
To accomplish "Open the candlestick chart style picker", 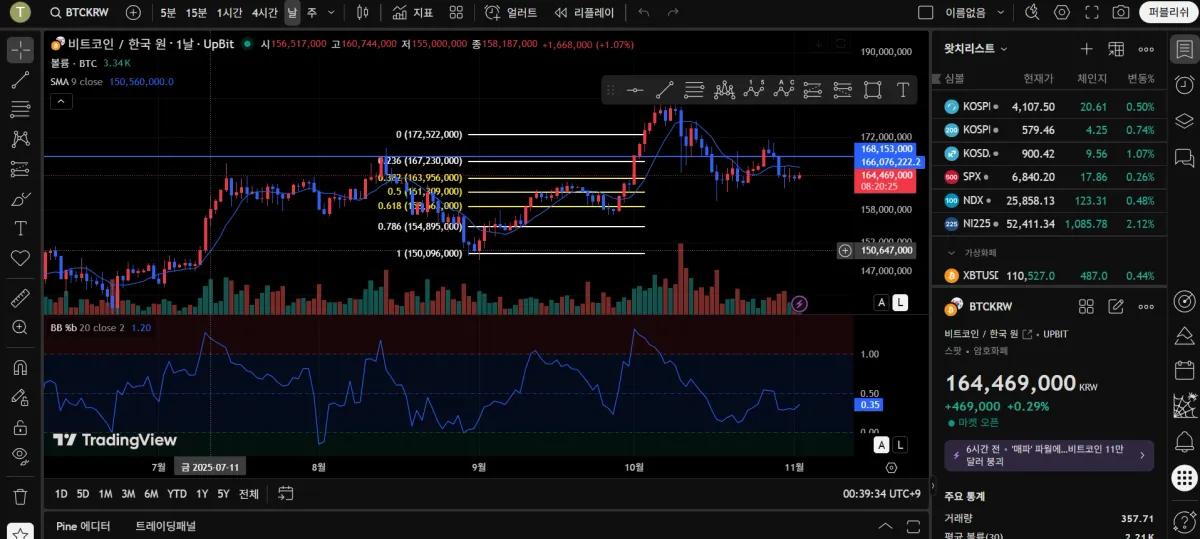I will [x=362, y=13].
